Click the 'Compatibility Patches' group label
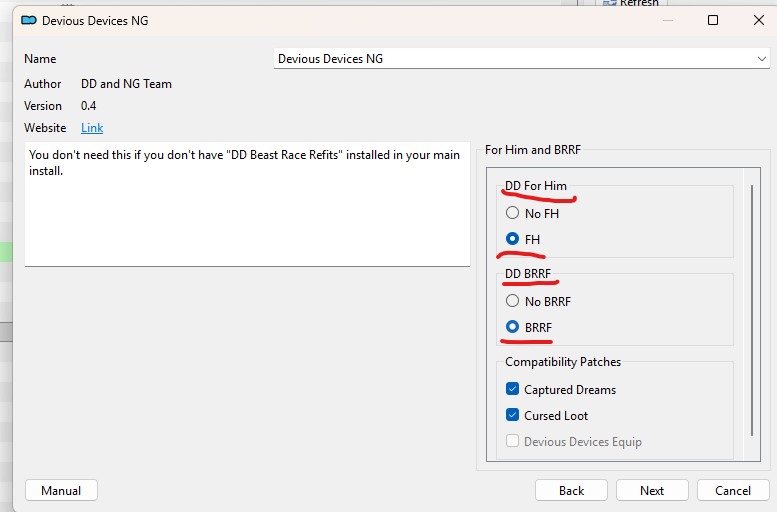The width and height of the screenshot is (777, 512). [563, 362]
